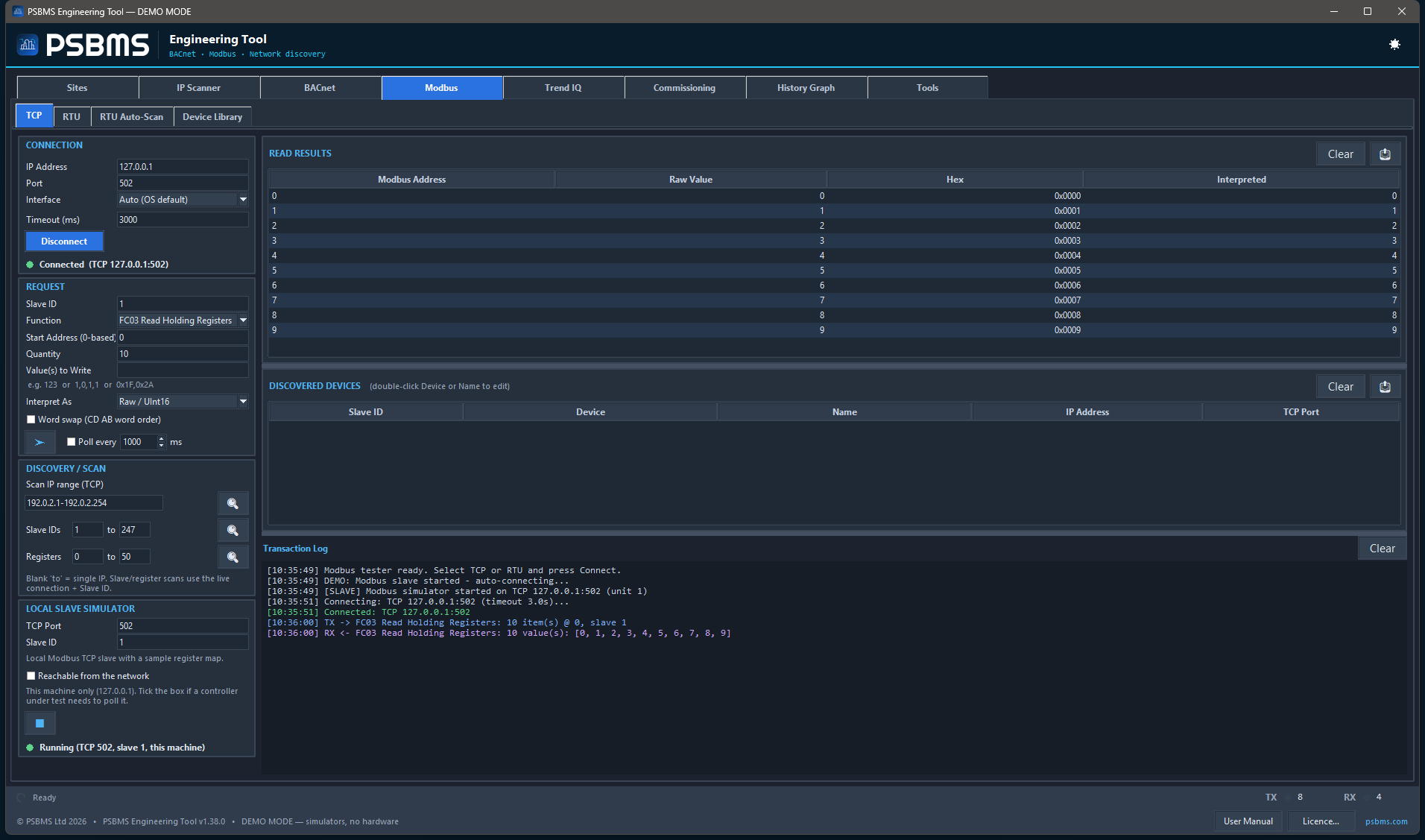Switch to the History Graph tab
The height and width of the screenshot is (840, 1425).
click(x=806, y=88)
